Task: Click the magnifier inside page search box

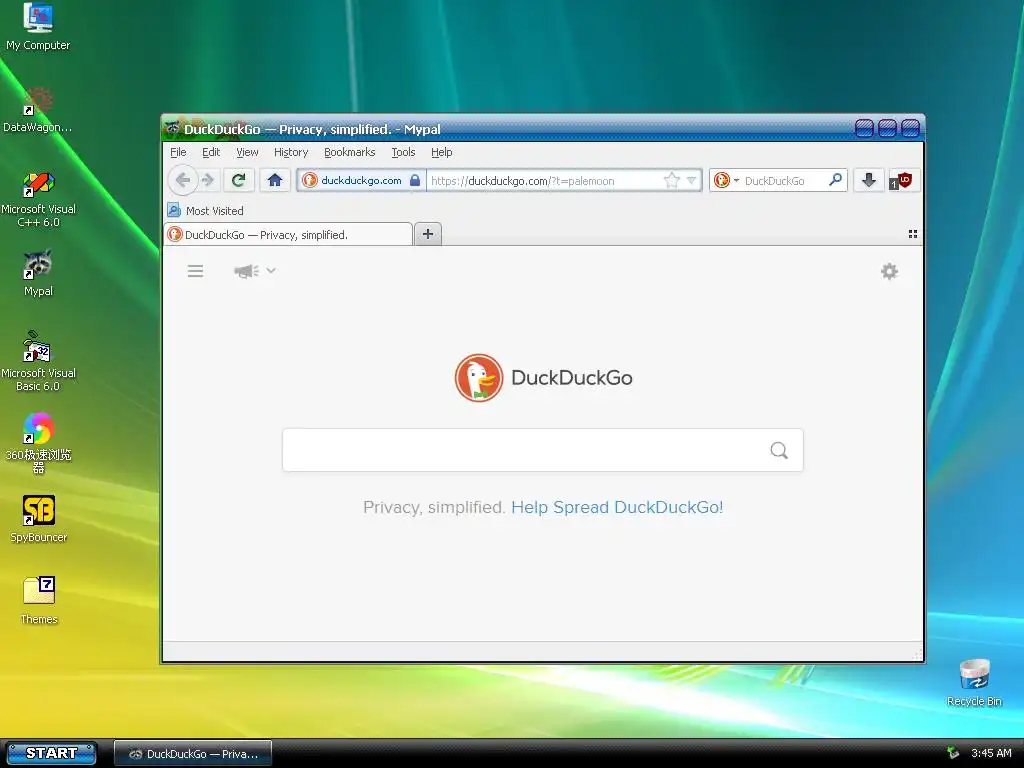Action: point(779,450)
